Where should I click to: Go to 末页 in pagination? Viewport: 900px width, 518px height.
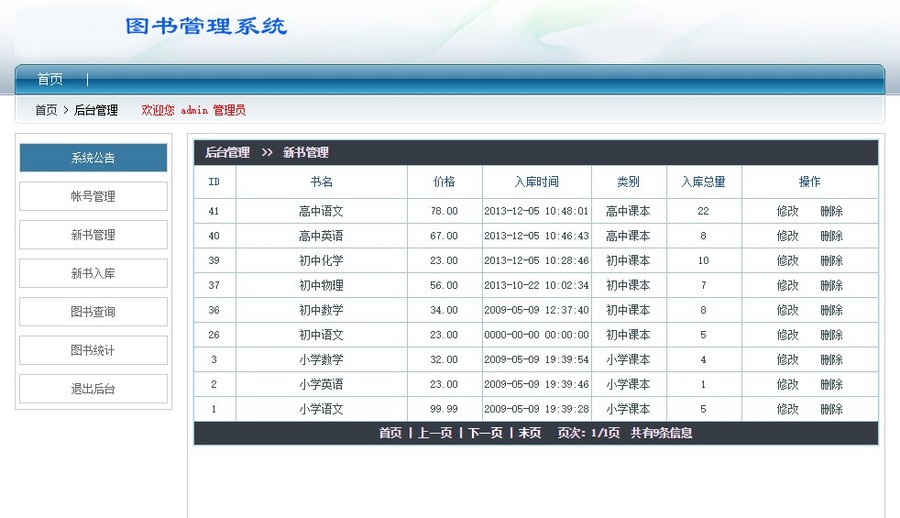[x=530, y=433]
